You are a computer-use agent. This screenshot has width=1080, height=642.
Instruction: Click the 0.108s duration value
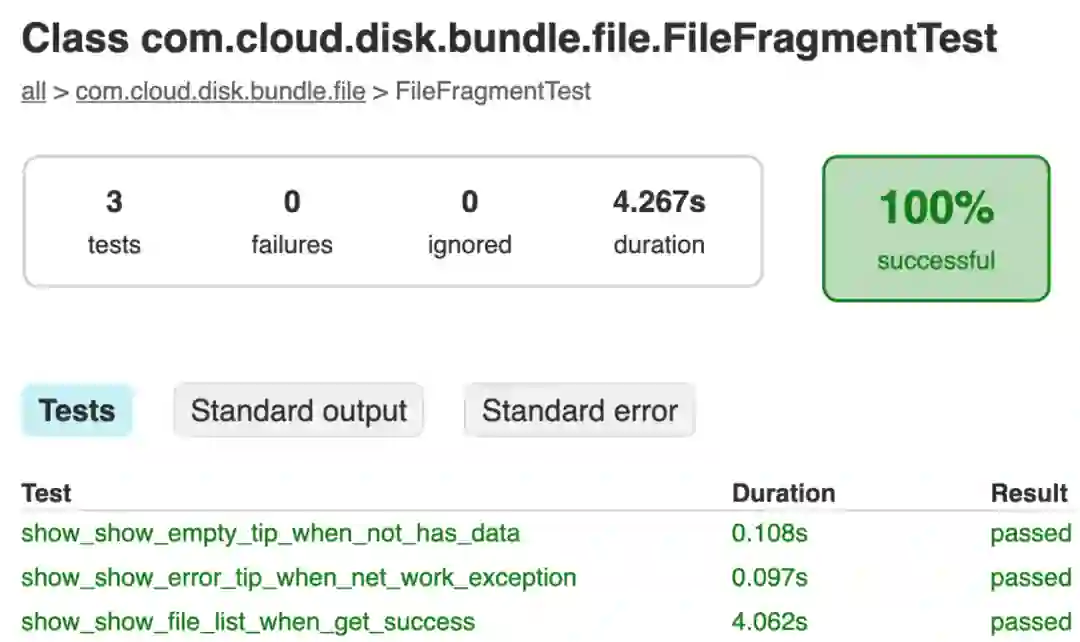(769, 533)
